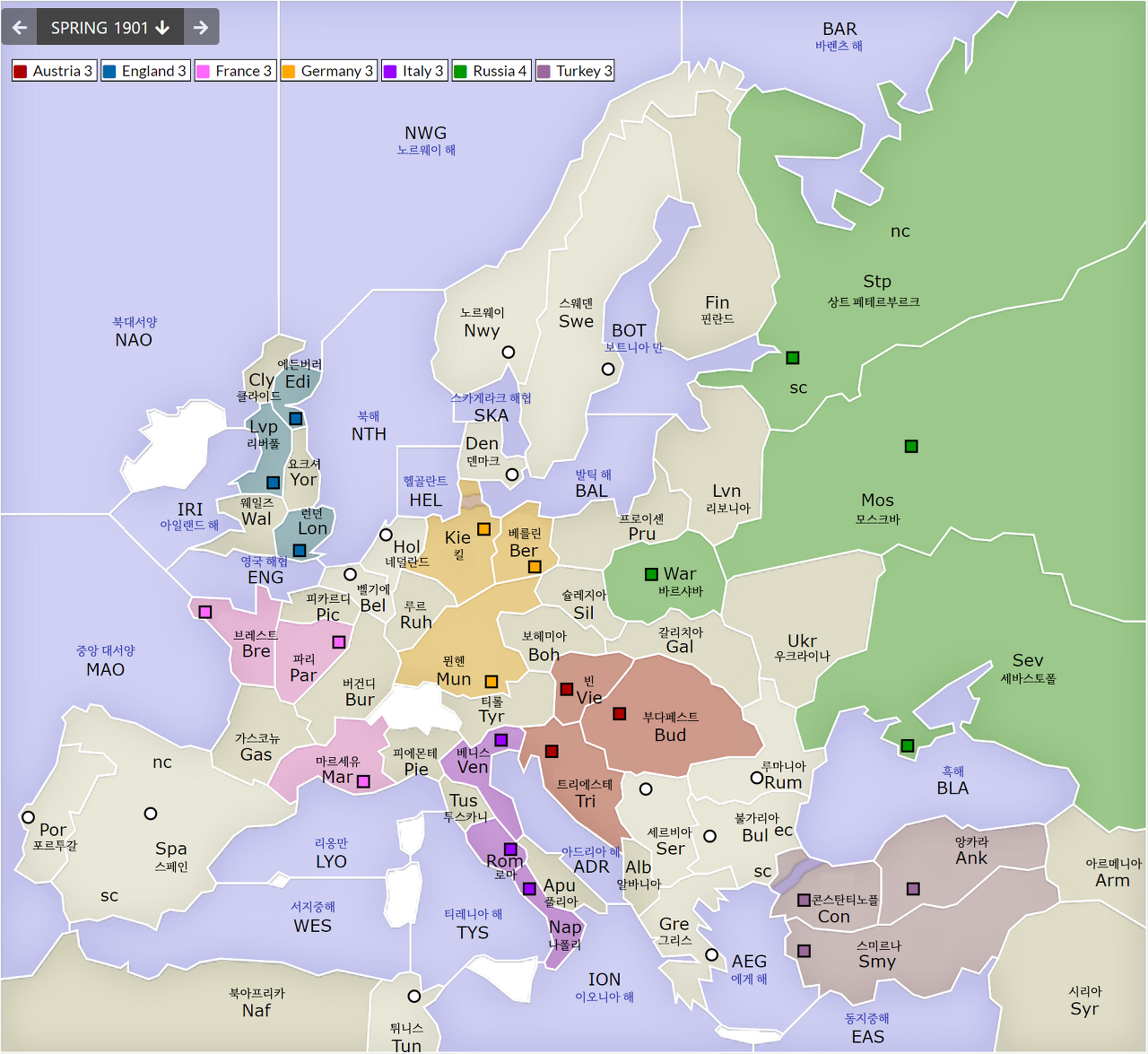1148x1054 pixels.
Task: Select the England 3 legend entry
Action: (145, 71)
